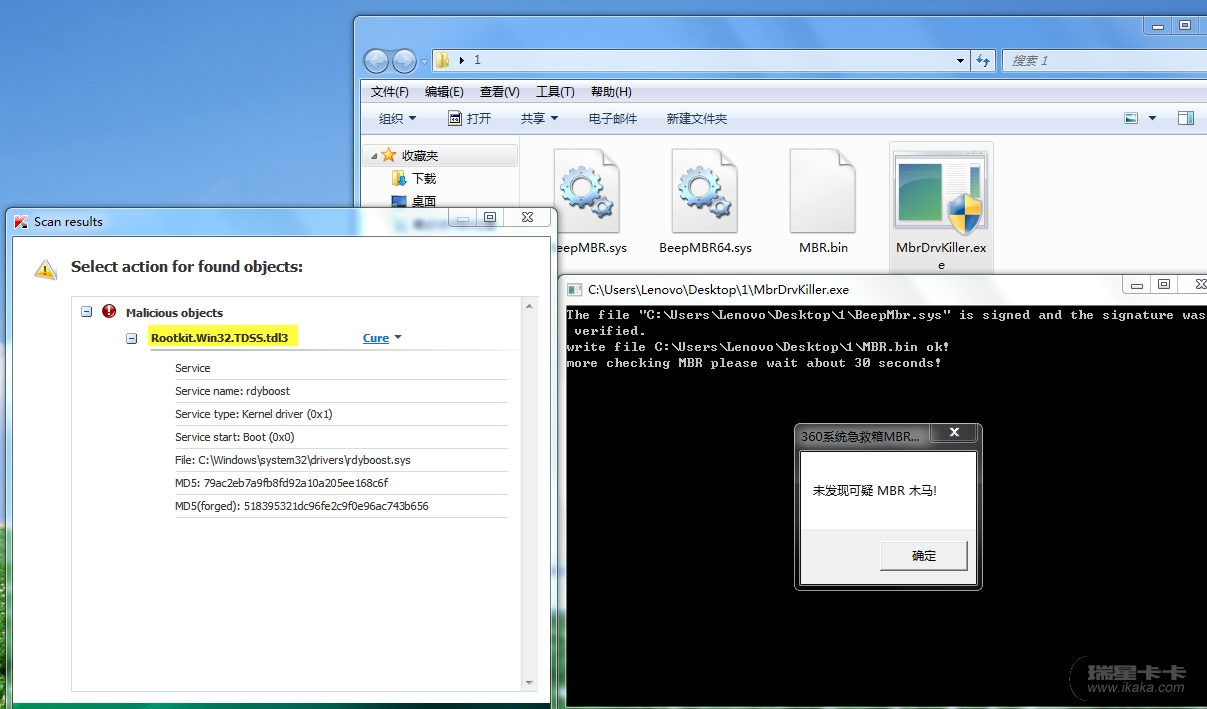Click the Service name: rdyboost row
Viewport: 1207px width, 709px height.
point(341,391)
